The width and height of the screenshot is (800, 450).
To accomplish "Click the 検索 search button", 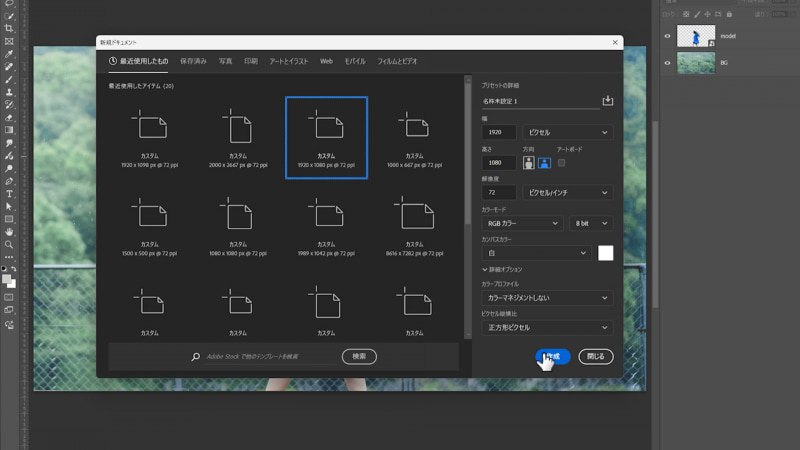I will point(359,357).
